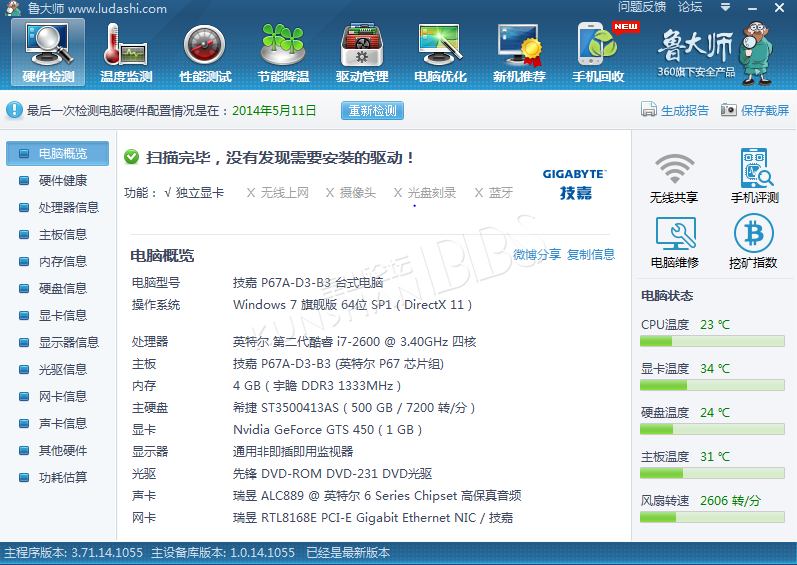Select 显卡信息 in the left sidebar
Image resolution: width=797 pixels, height=565 pixels.
[x=62, y=316]
